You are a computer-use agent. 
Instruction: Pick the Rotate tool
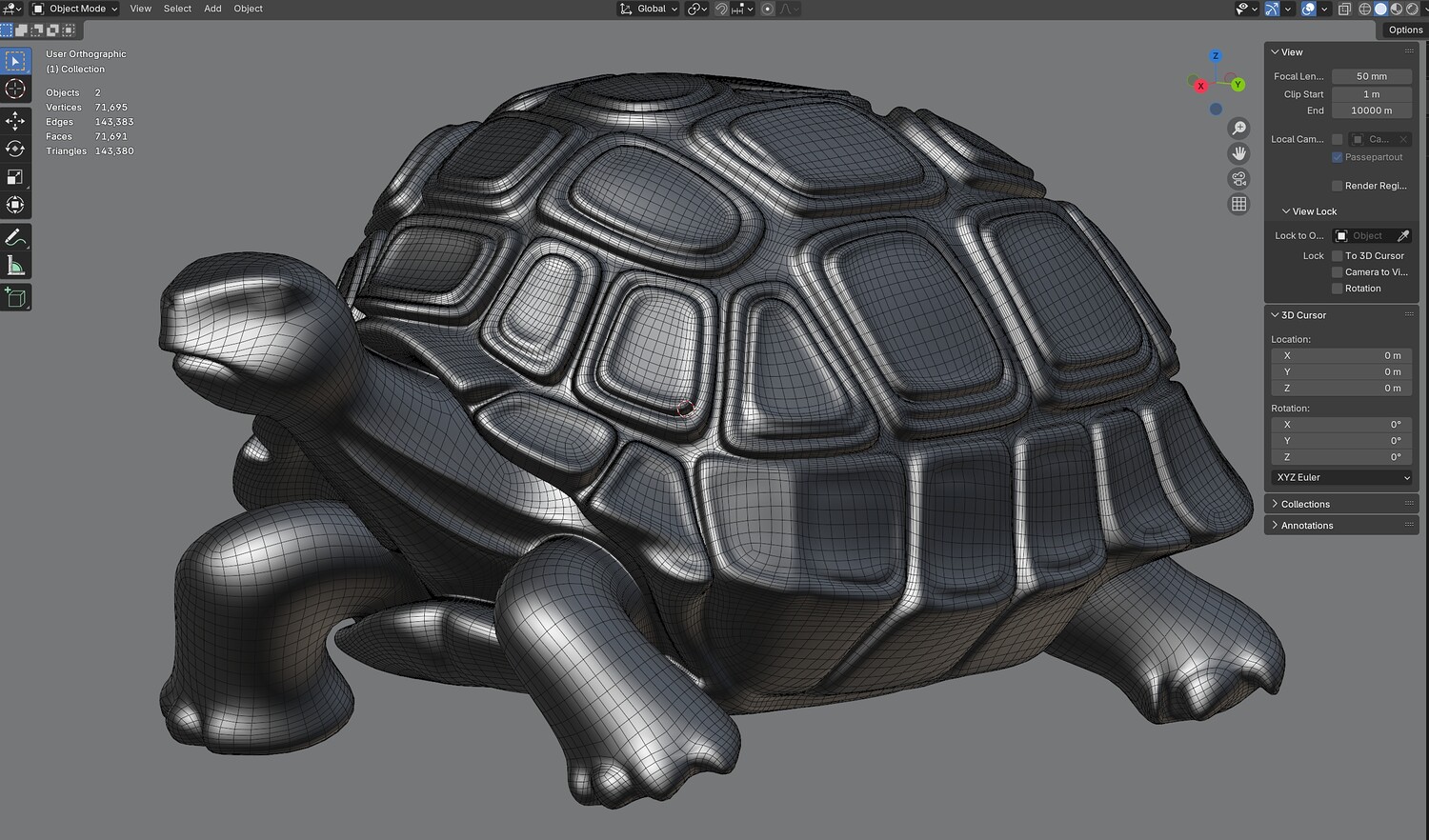[15, 149]
